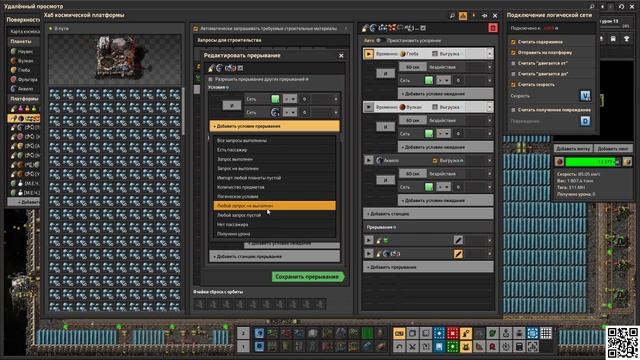This screenshot has width=640, height=360.
Task: Enable the 'Считать "двигается от"' checkbox
Action: pos(513,63)
